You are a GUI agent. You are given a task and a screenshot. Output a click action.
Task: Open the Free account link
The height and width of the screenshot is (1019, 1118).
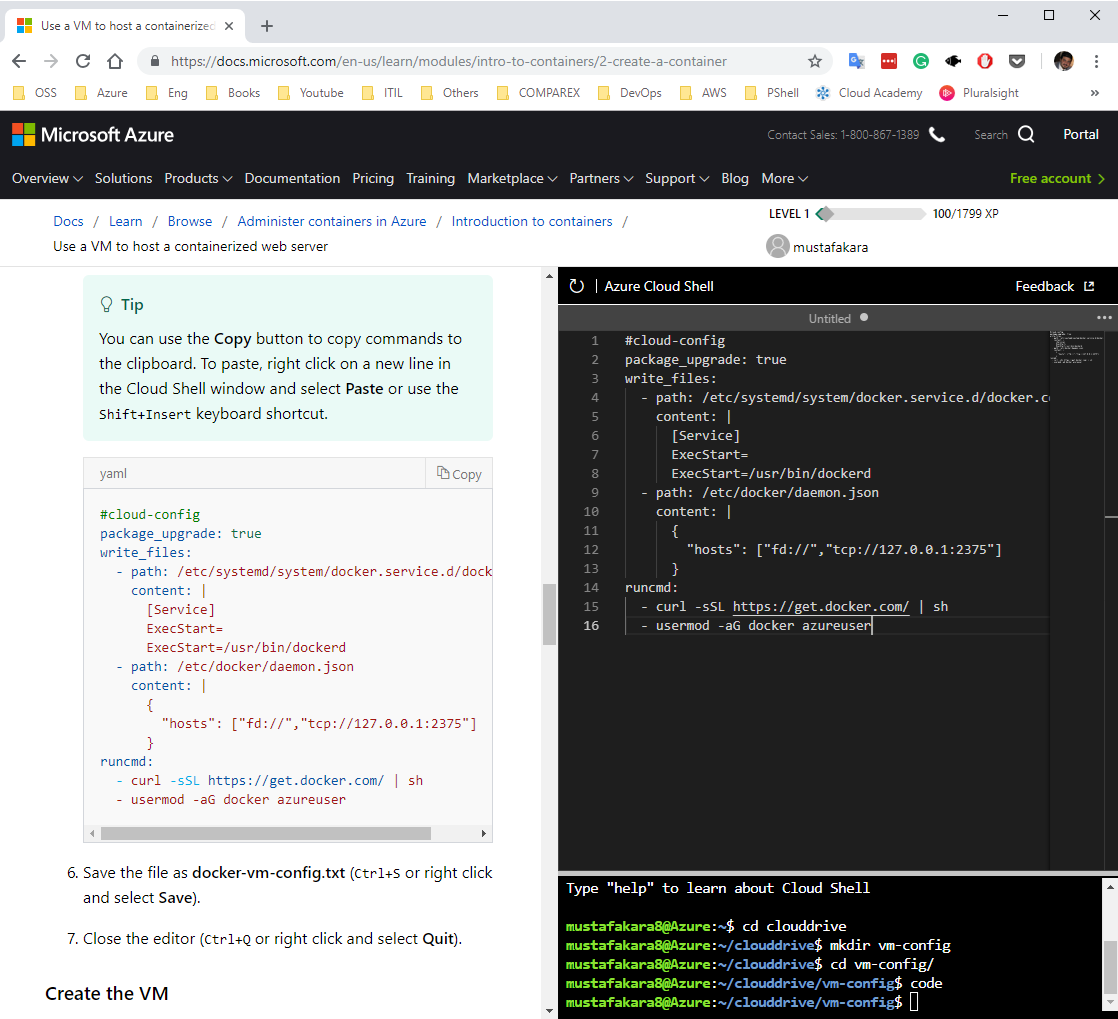click(1057, 178)
